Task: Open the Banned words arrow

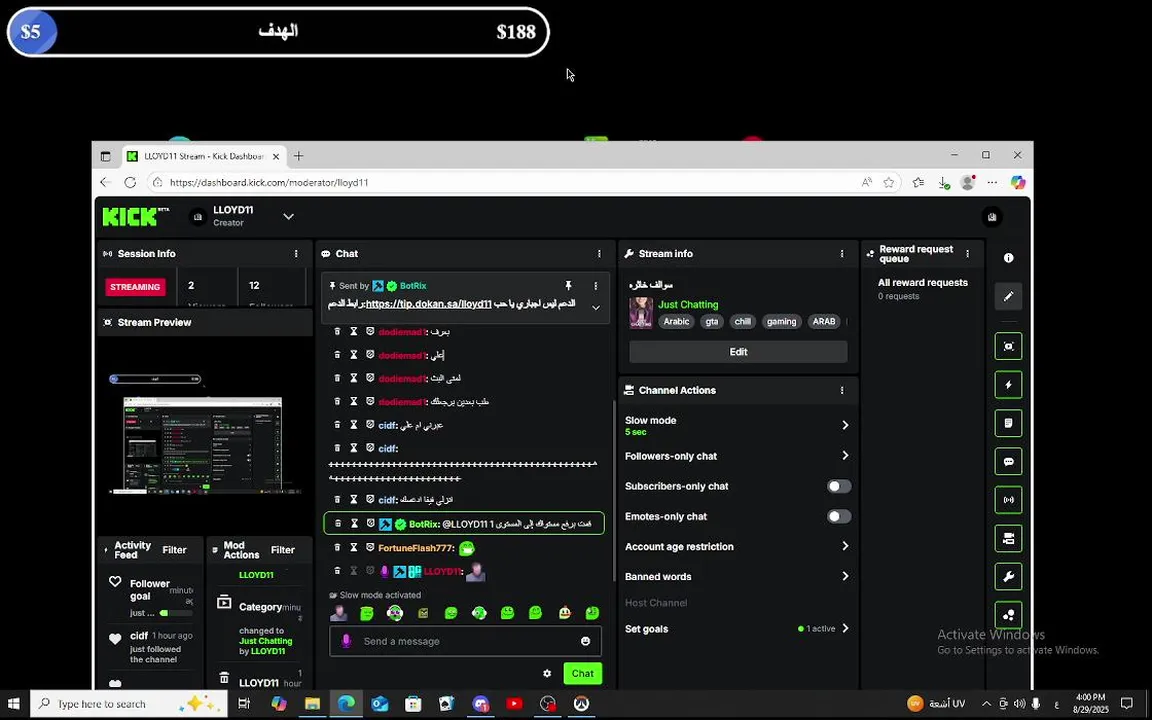Action: click(845, 576)
